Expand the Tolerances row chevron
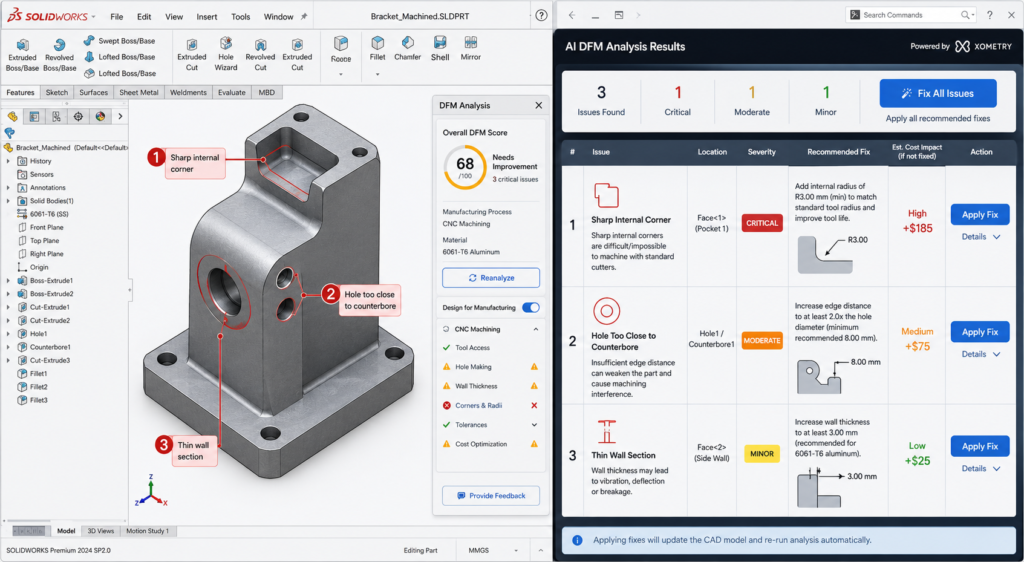Viewport: 1024px width, 562px height. (x=534, y=425)
